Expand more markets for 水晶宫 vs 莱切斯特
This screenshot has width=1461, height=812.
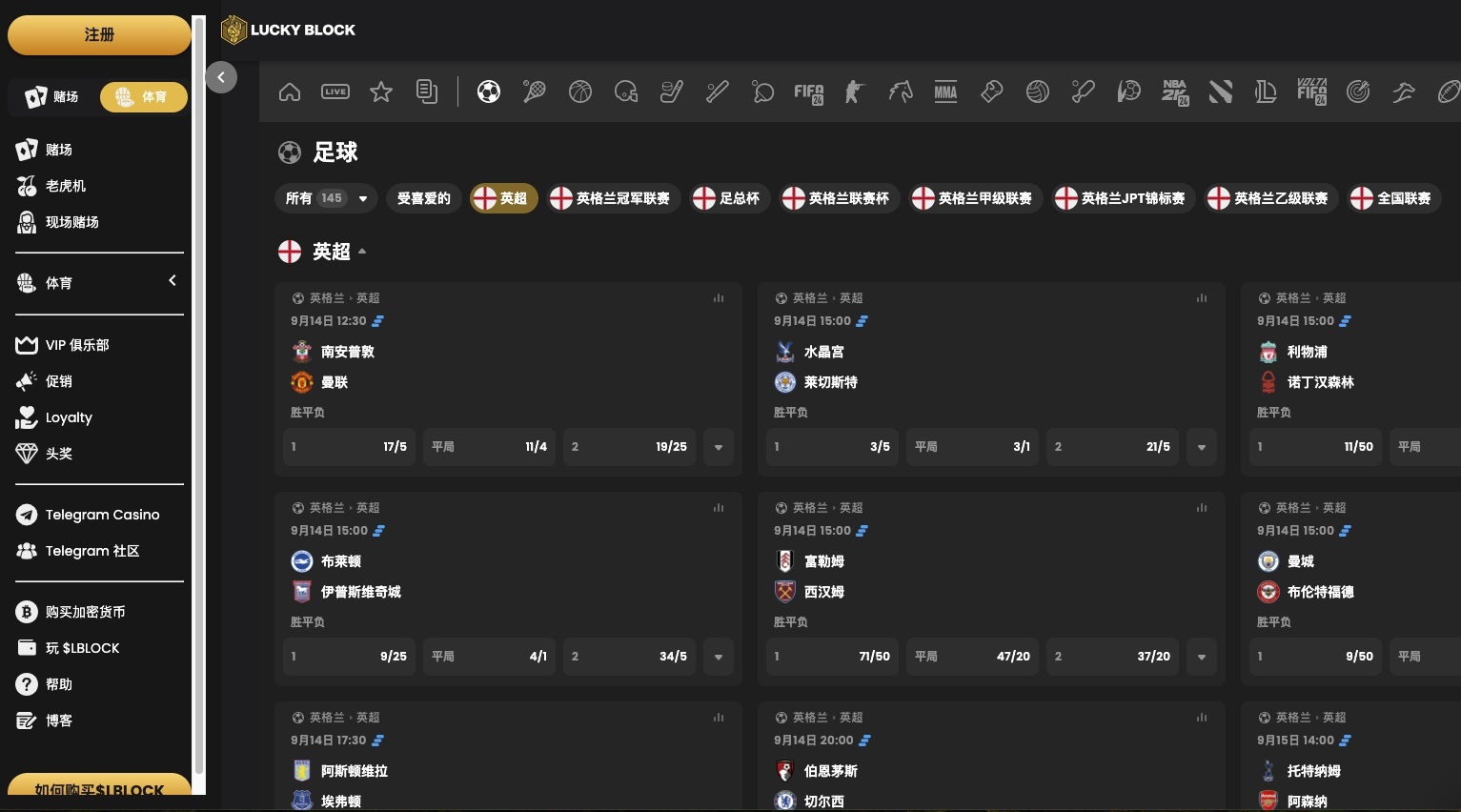click(x=1202, y=447)
